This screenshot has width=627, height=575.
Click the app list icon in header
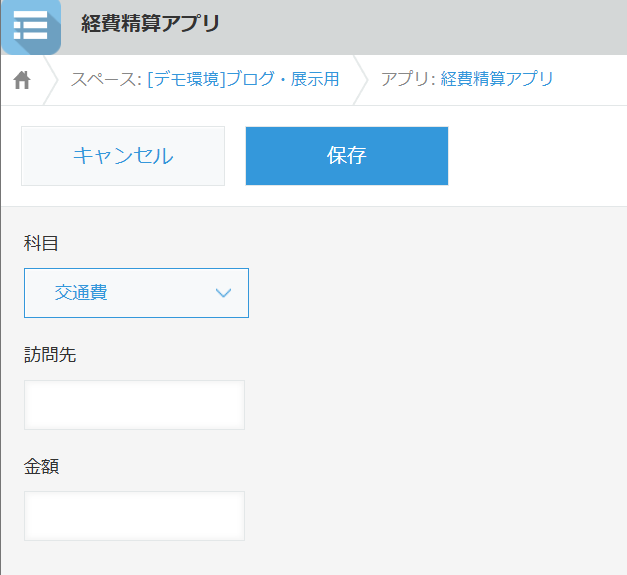pyautogui.click(x=30, y=26)
